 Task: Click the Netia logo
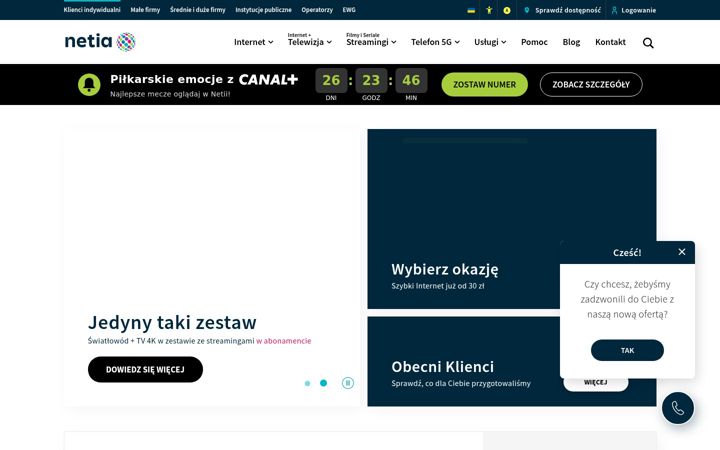[100, 42]
